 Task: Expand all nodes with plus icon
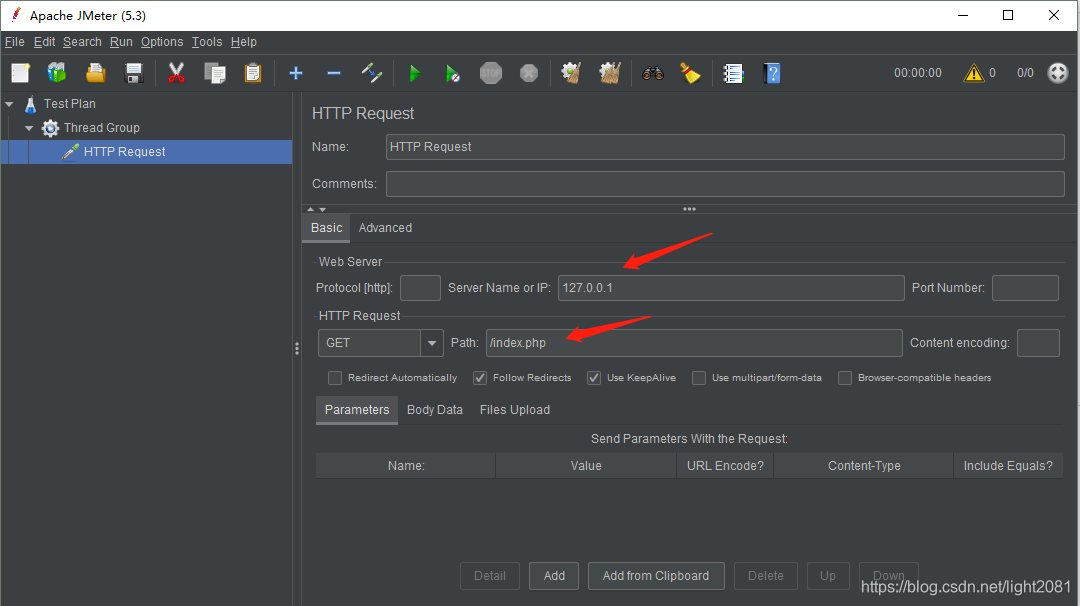(x=296, y=73)
